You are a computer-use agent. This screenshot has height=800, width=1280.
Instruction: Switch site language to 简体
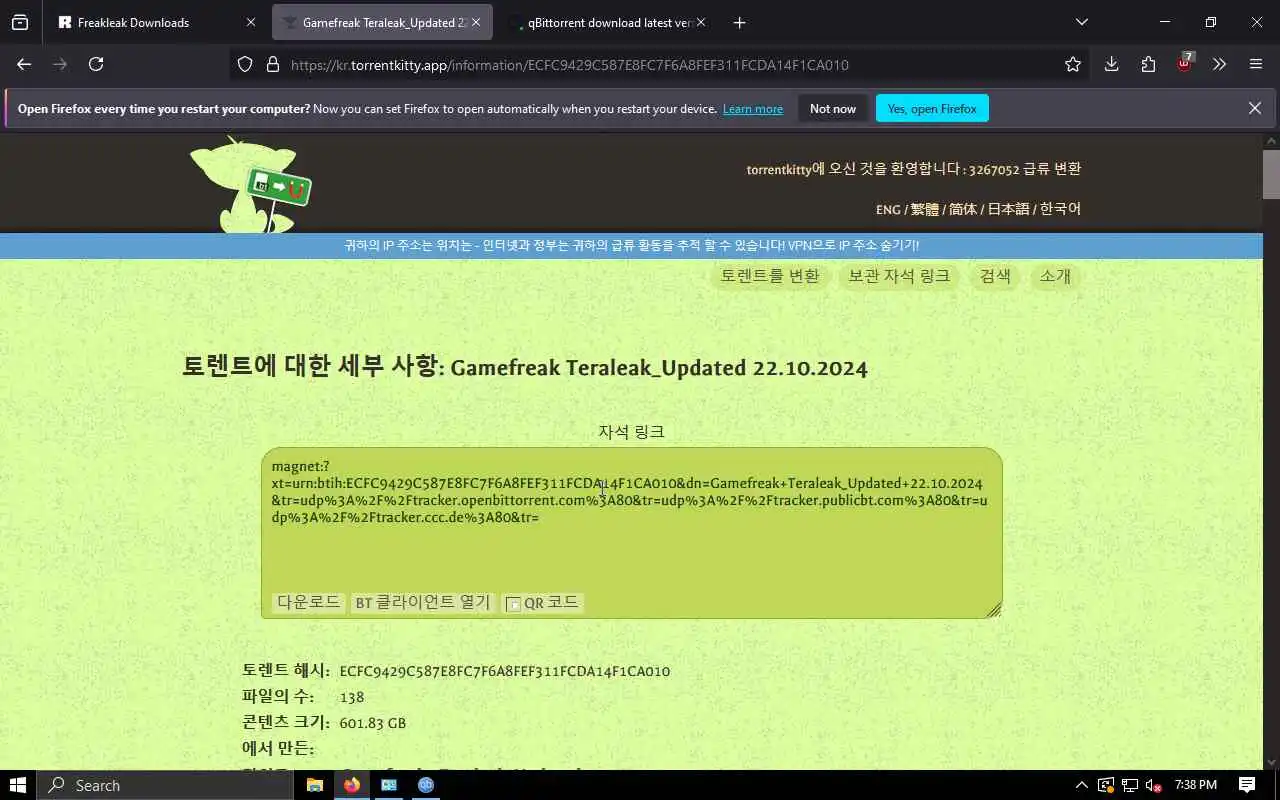coord(963,209)
